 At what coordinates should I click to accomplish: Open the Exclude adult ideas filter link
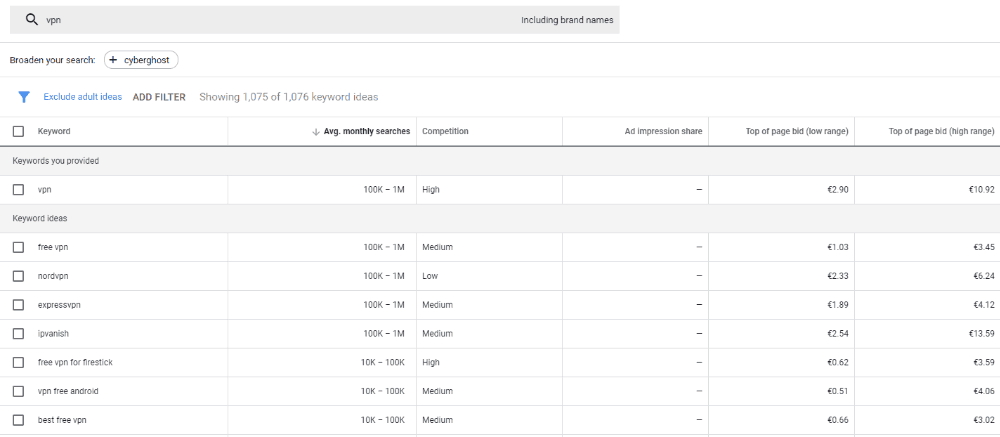(82, 97)
